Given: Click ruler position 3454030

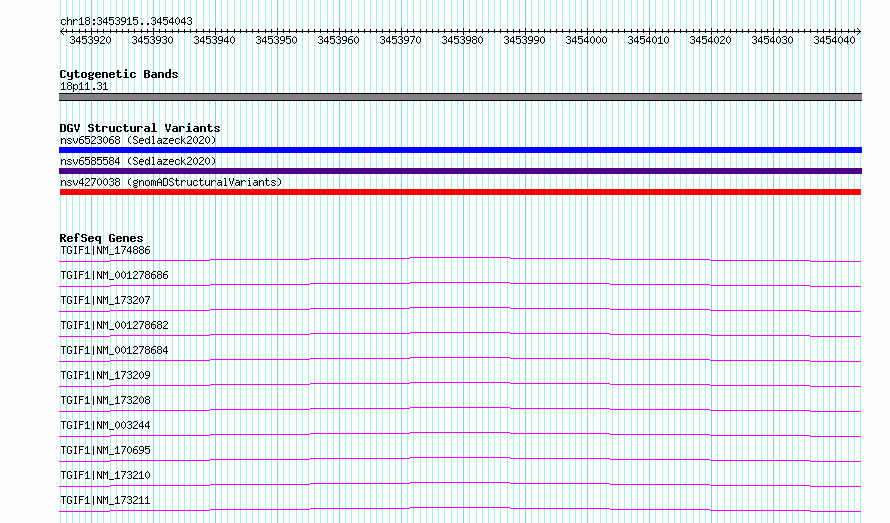Looking at the screenshot, I should [772, 40].
